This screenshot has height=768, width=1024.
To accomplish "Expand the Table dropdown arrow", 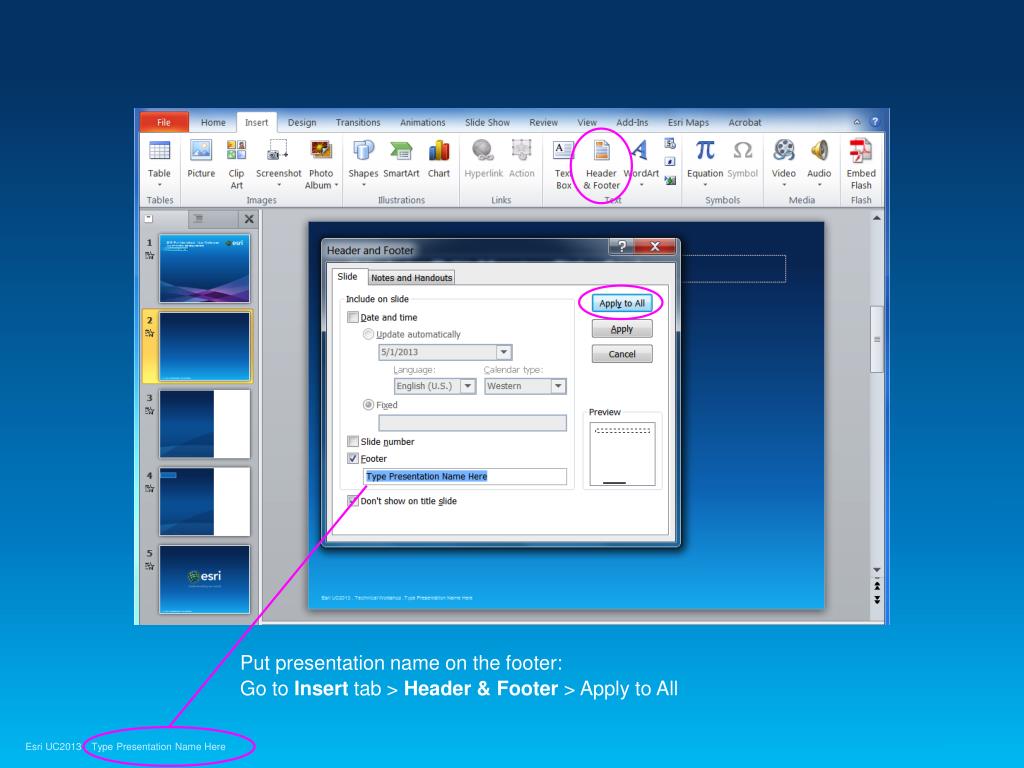I will (159, 185).
